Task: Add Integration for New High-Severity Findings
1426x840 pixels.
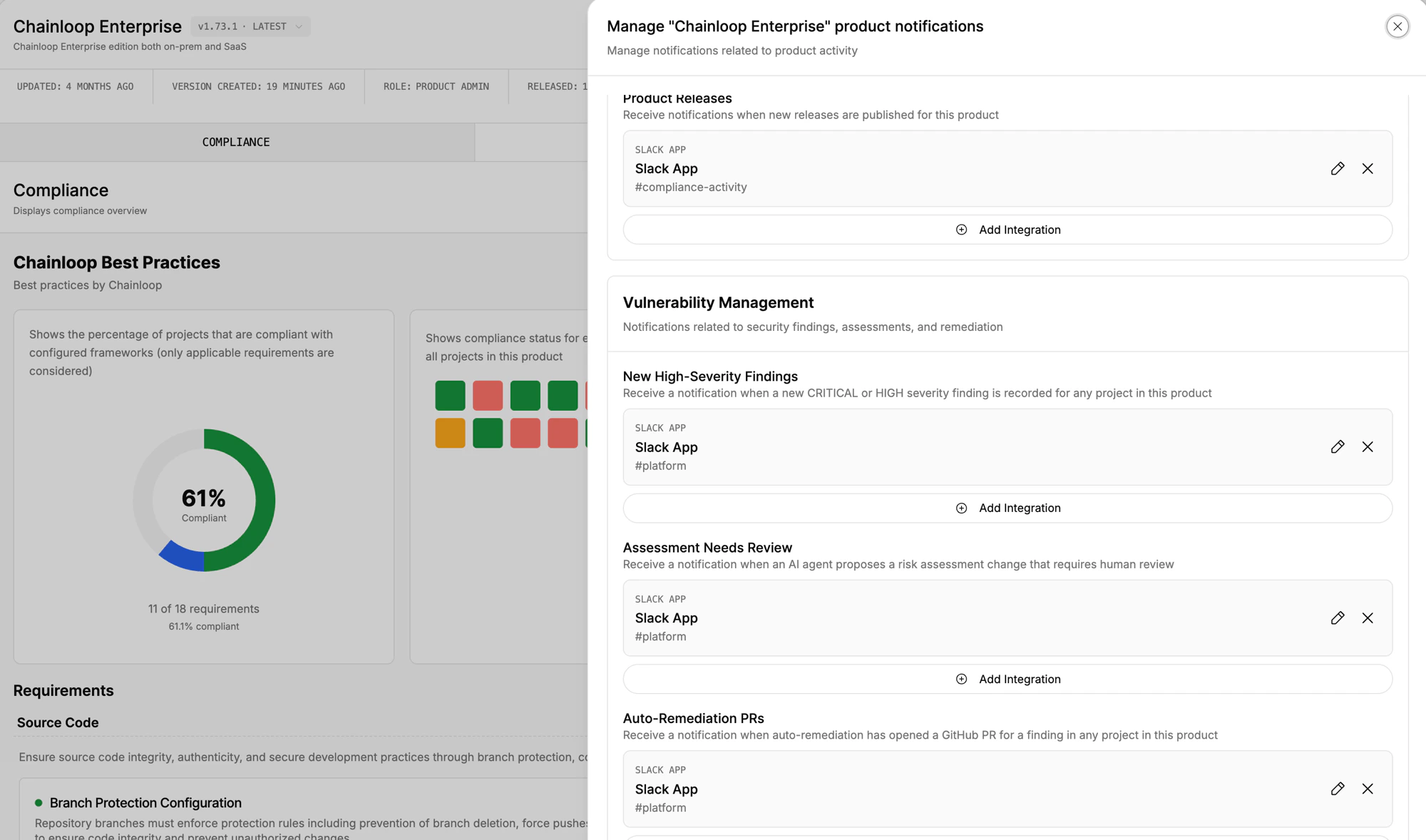Action: click(1007, 508)
